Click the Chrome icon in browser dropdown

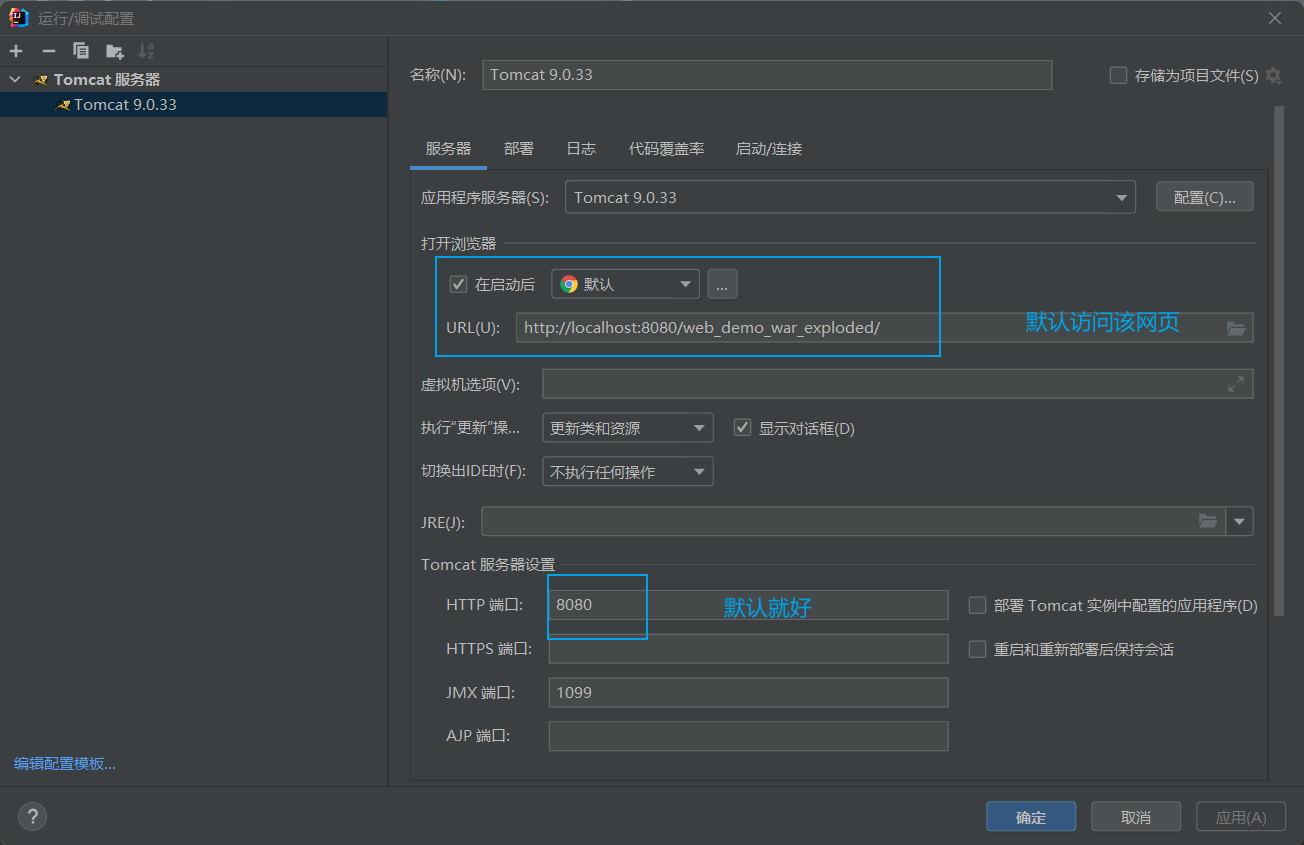point(569,284)
